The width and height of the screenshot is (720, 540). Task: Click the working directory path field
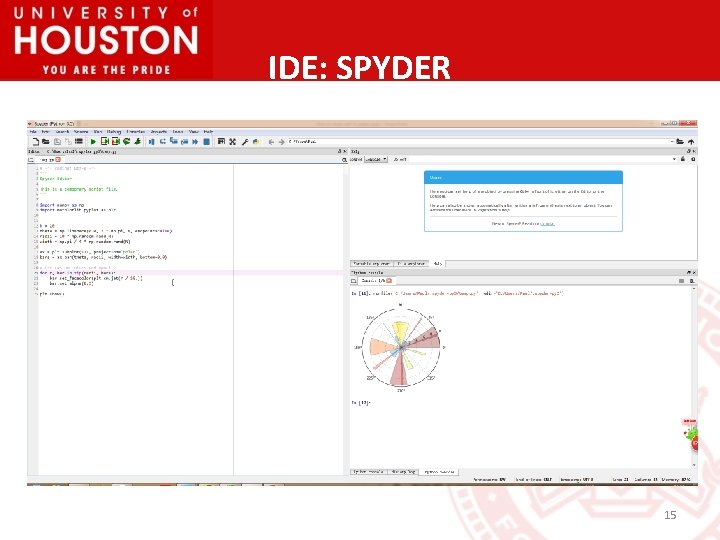click(x=480, y=142)
